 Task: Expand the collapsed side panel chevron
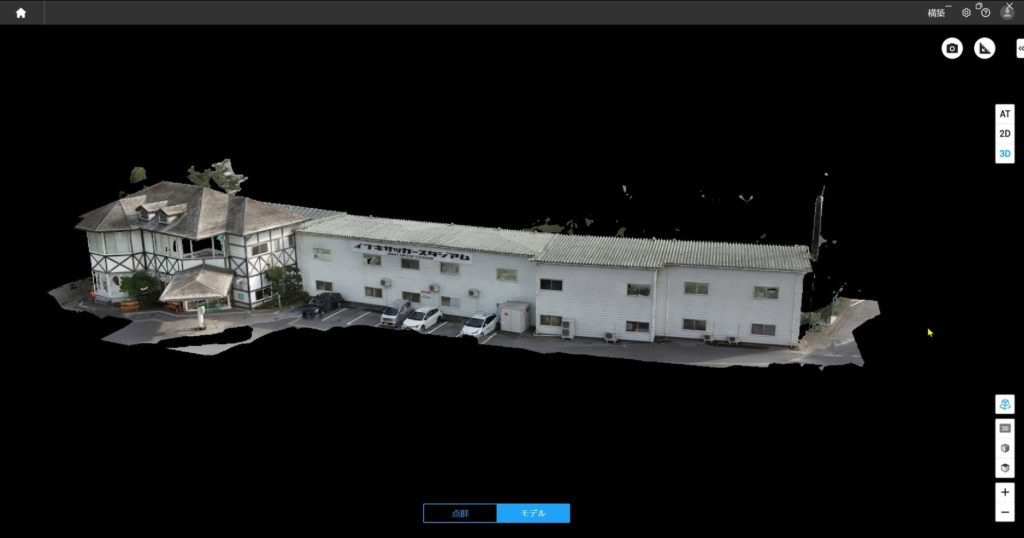1020,48
